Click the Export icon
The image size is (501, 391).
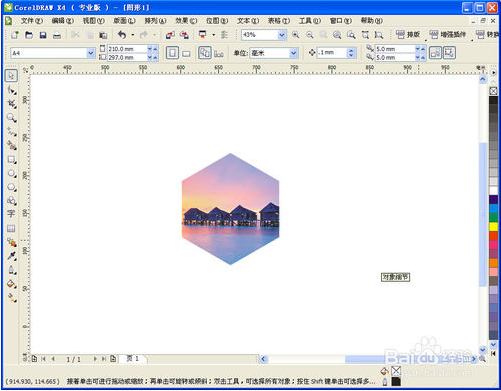coord(184,35)
